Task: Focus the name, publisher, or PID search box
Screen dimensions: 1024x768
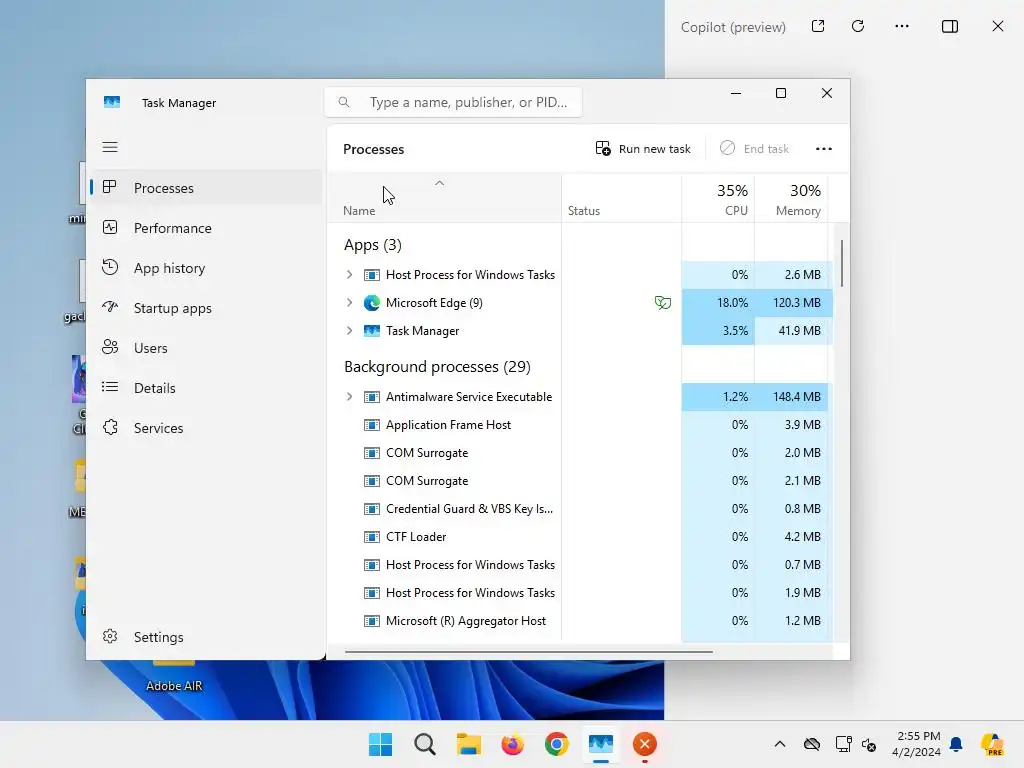Action: tap(453, 102)
